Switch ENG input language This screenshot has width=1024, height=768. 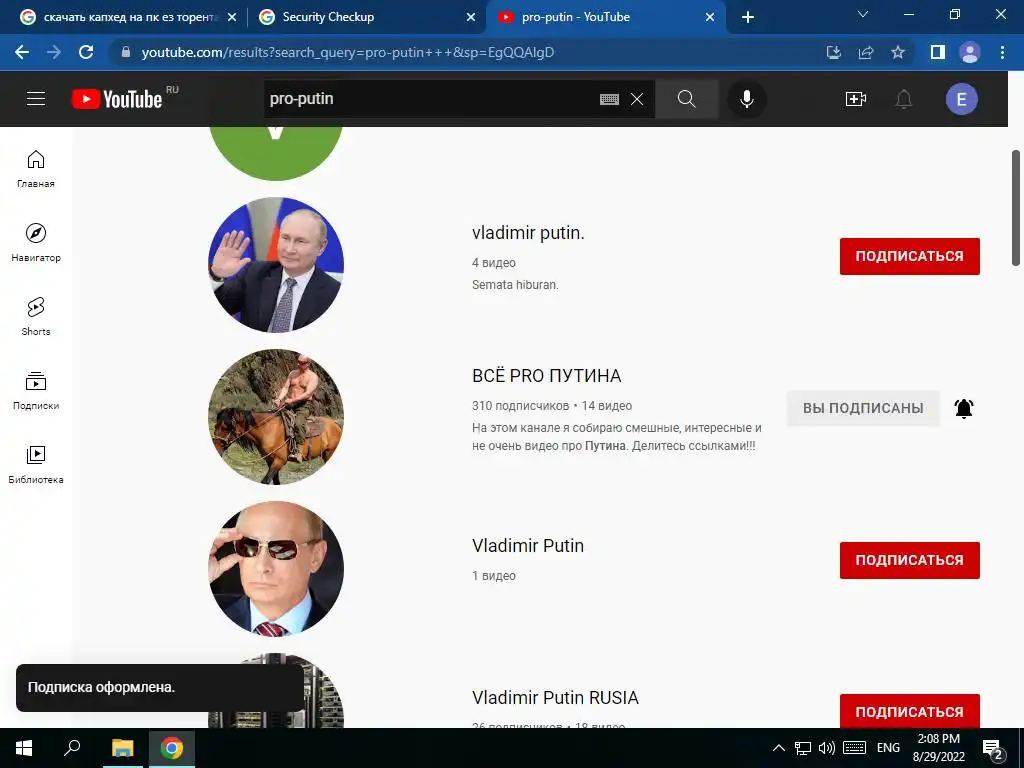click(888, 748)
